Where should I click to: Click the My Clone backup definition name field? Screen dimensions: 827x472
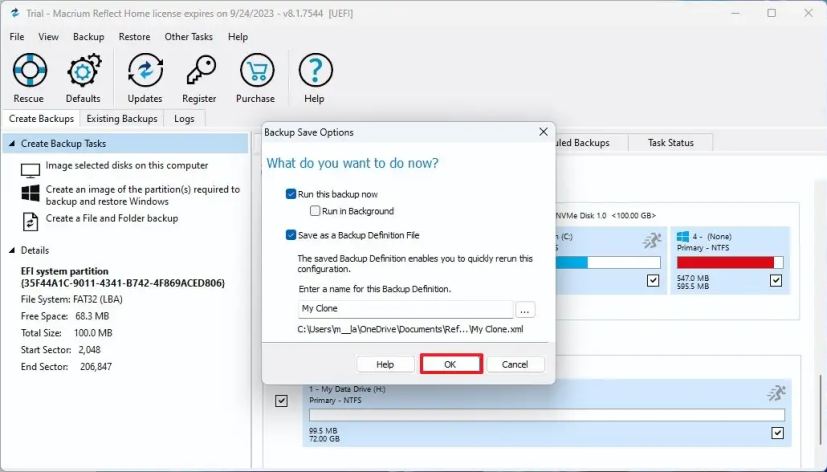click(405, 309)
